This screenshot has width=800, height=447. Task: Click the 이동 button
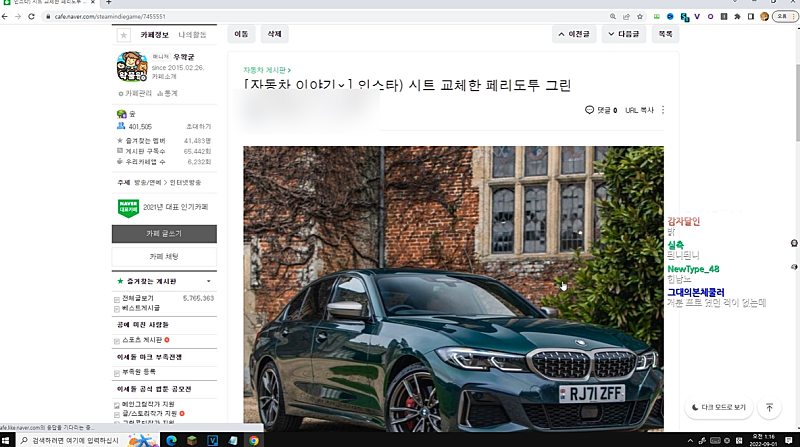coord(241,34)
